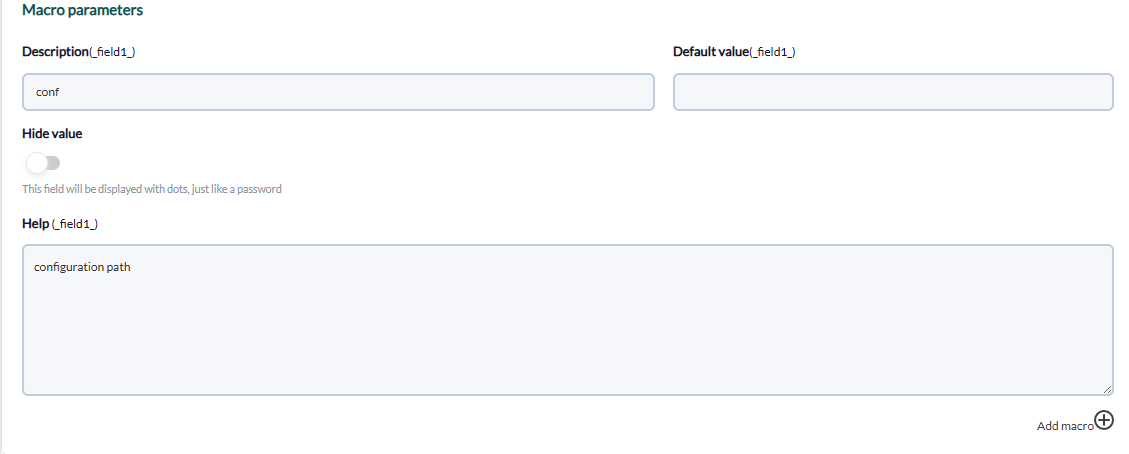The image size is (1129, 454).
Task: Click "(_field1_)" suffix beside Default value
Action: point(772,53)
